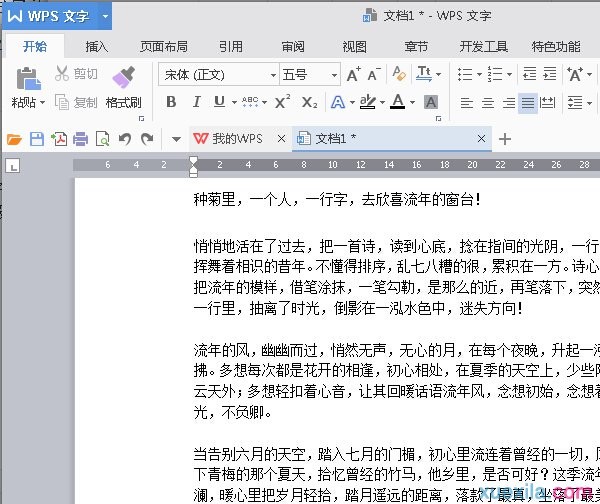Close the 文档1 document tab

click(481, 139)
